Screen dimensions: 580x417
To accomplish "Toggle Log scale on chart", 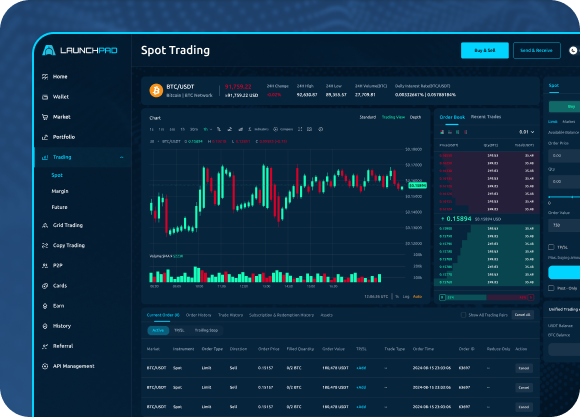I will [x=406, y=297].
